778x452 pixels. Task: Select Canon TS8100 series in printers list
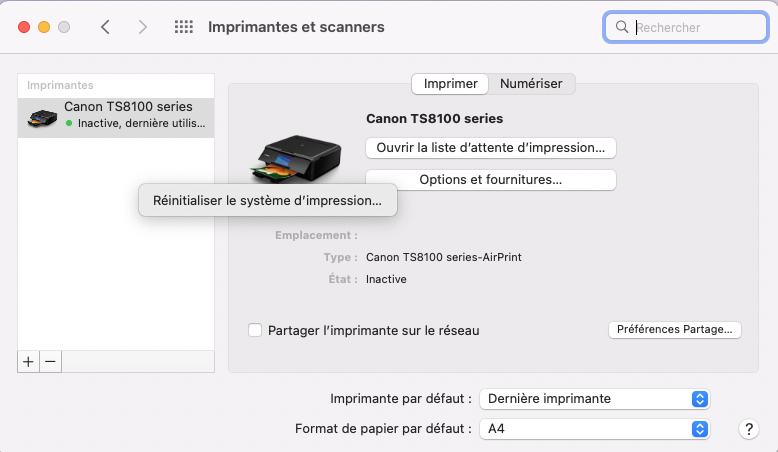(x=116, y=115)
